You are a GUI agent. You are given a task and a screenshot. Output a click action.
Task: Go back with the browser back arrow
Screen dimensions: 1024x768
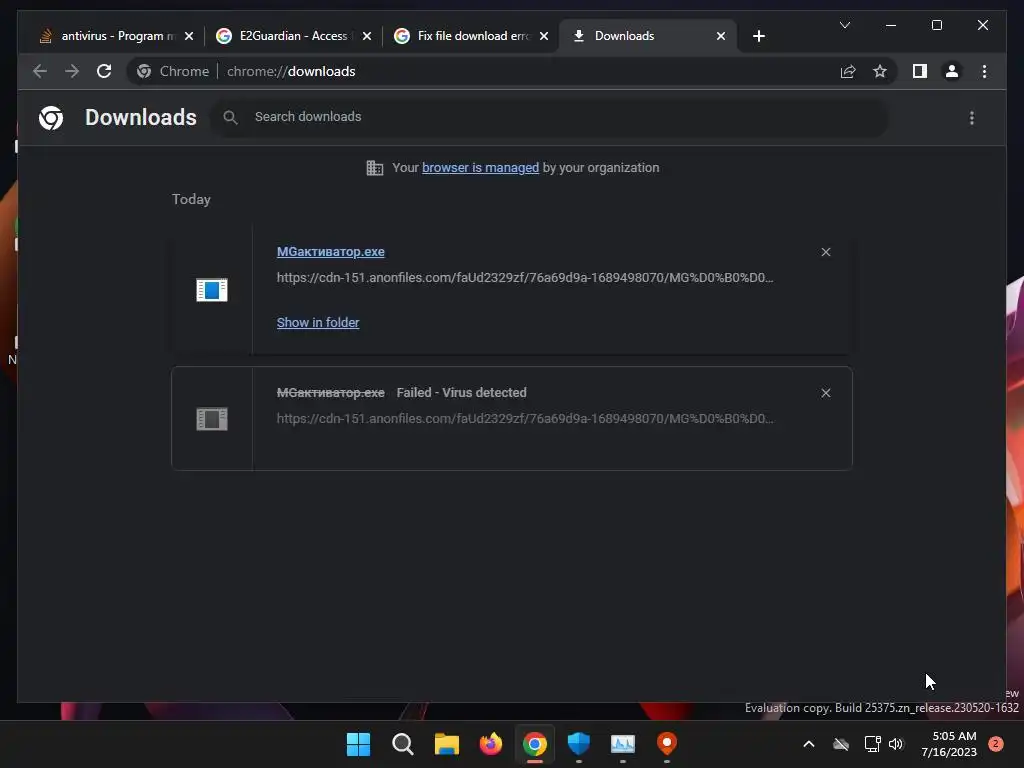[x=40, y=71]
